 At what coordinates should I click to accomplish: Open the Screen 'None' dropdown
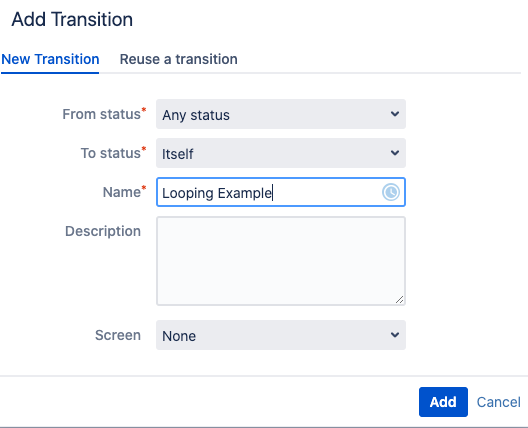281,335
